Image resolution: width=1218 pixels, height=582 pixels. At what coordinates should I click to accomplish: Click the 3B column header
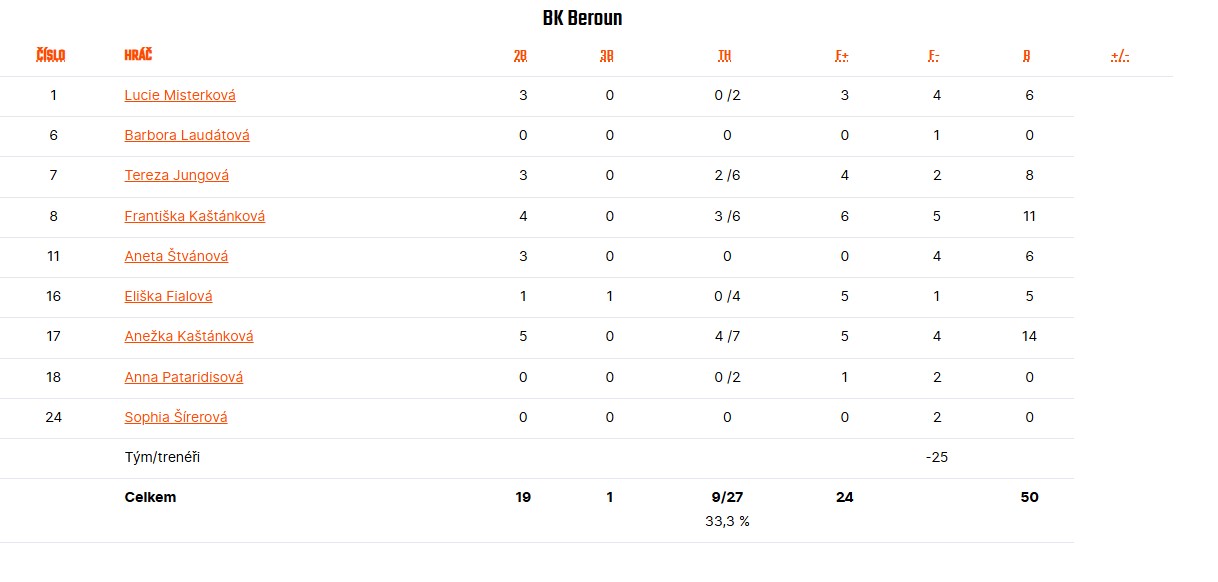607,56
